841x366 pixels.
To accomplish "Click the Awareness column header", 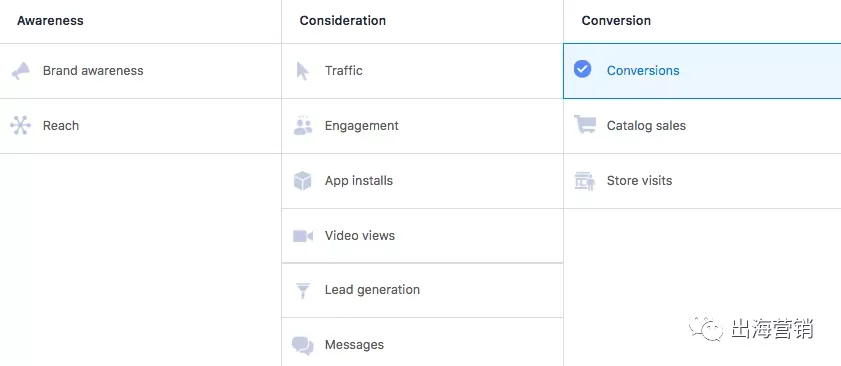I will 50,21.
